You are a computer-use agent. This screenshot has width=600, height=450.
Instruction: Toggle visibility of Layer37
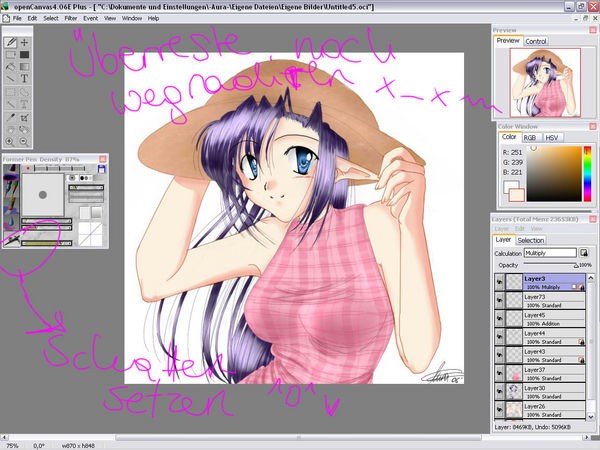[498, 374]
